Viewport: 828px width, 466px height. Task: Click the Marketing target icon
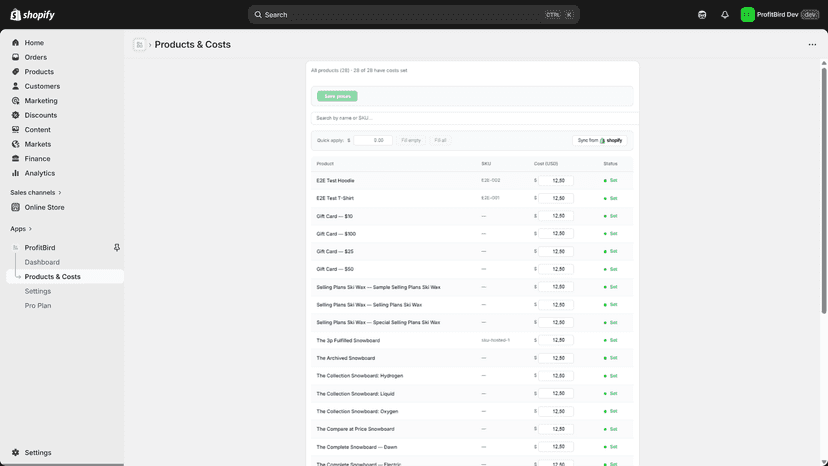[15, 100]
